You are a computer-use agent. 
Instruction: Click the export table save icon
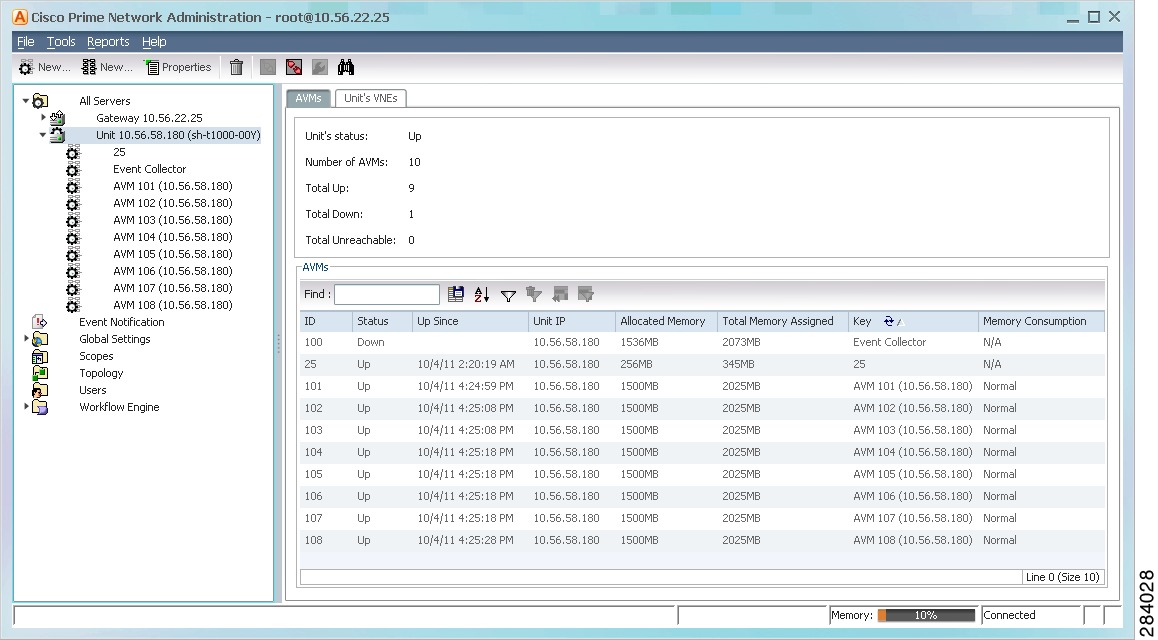coord(456,295)
